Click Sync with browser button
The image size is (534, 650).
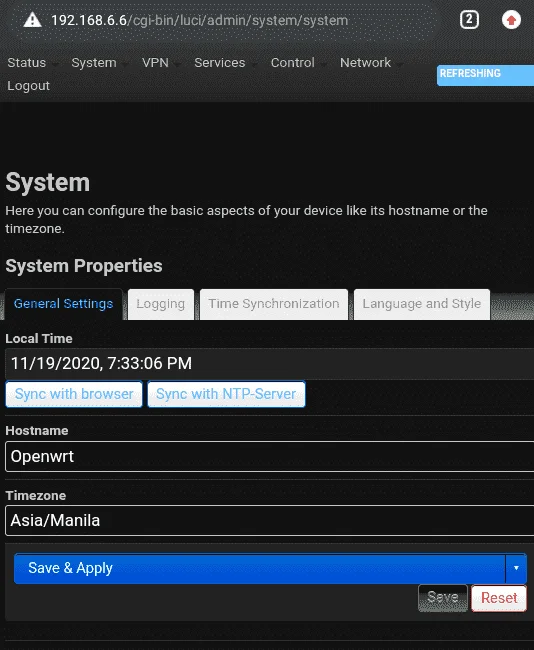[74, 394]
